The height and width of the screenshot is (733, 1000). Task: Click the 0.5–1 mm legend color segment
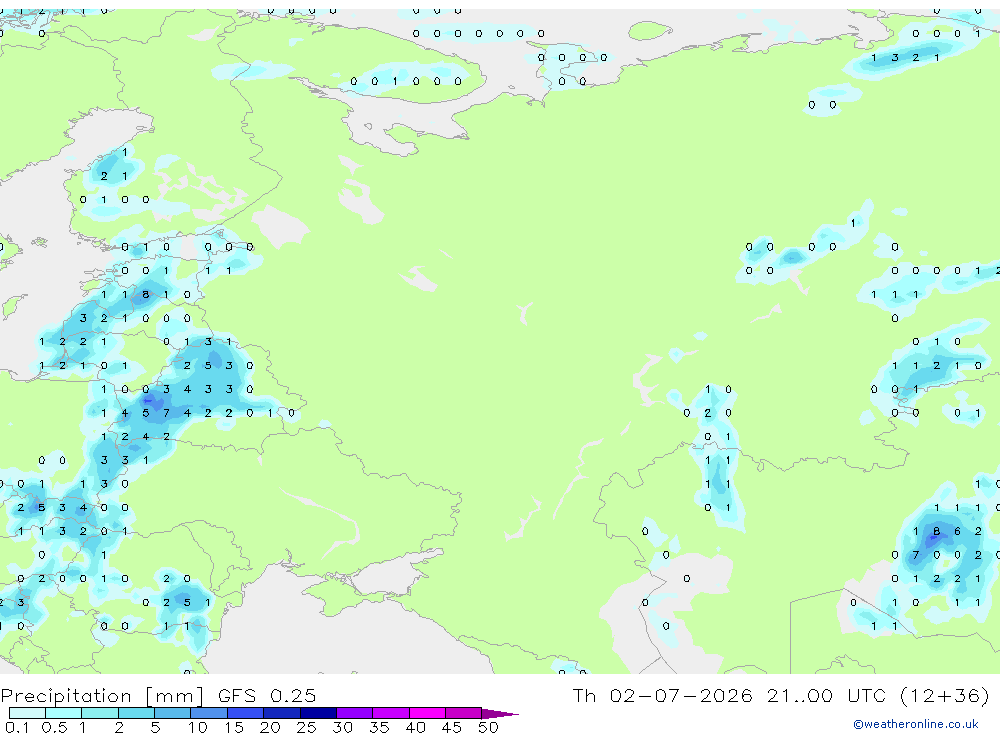[x=63, y=713]
